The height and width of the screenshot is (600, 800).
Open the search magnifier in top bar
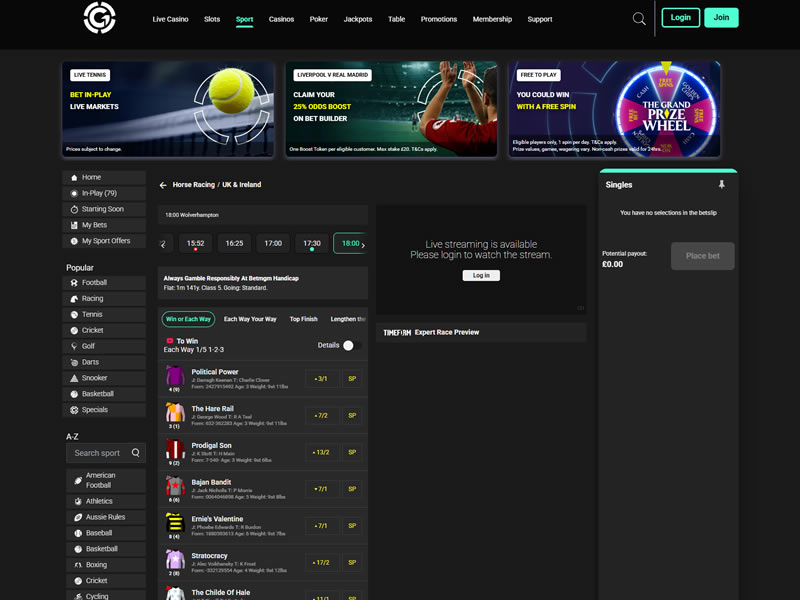[639, 18]
